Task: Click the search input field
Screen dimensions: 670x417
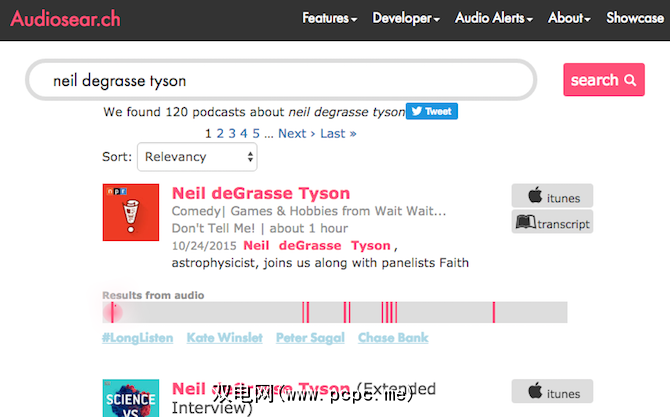Action: (281, 80)
